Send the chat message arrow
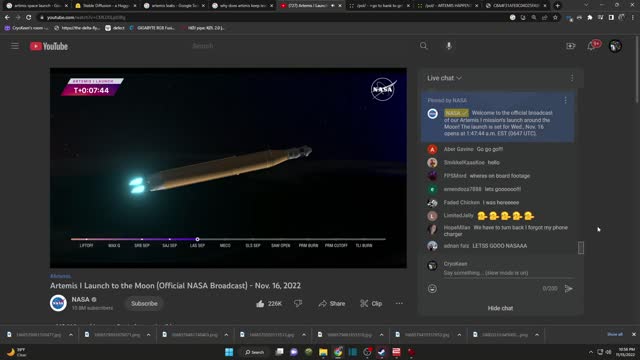 pos(569,289)
